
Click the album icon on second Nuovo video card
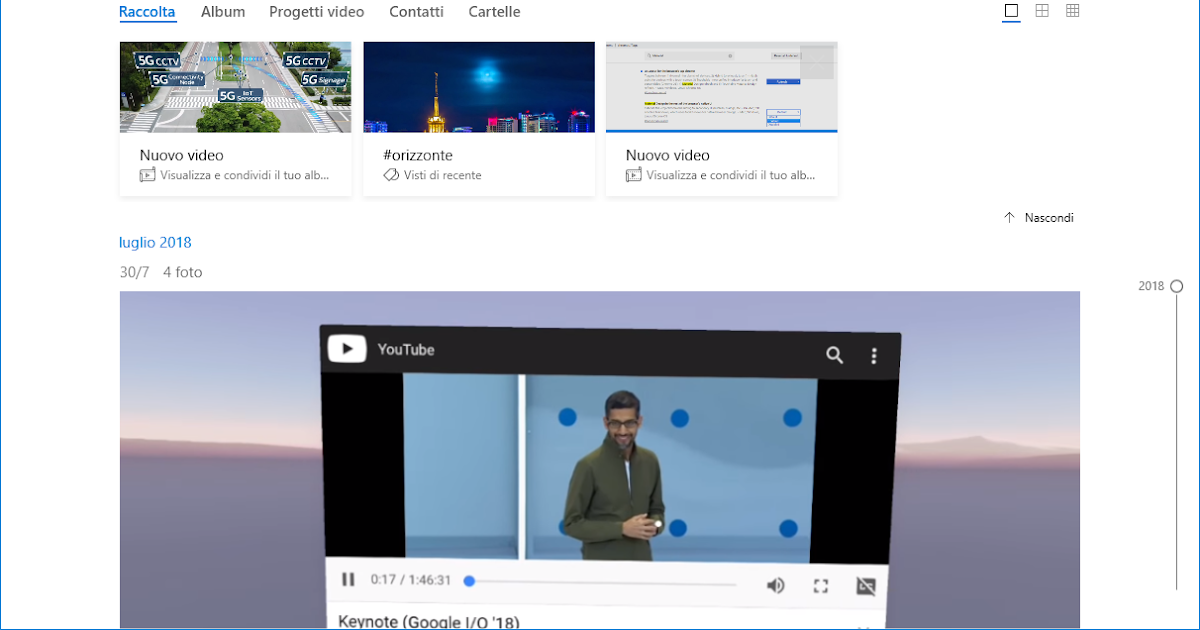coord(631,174)
